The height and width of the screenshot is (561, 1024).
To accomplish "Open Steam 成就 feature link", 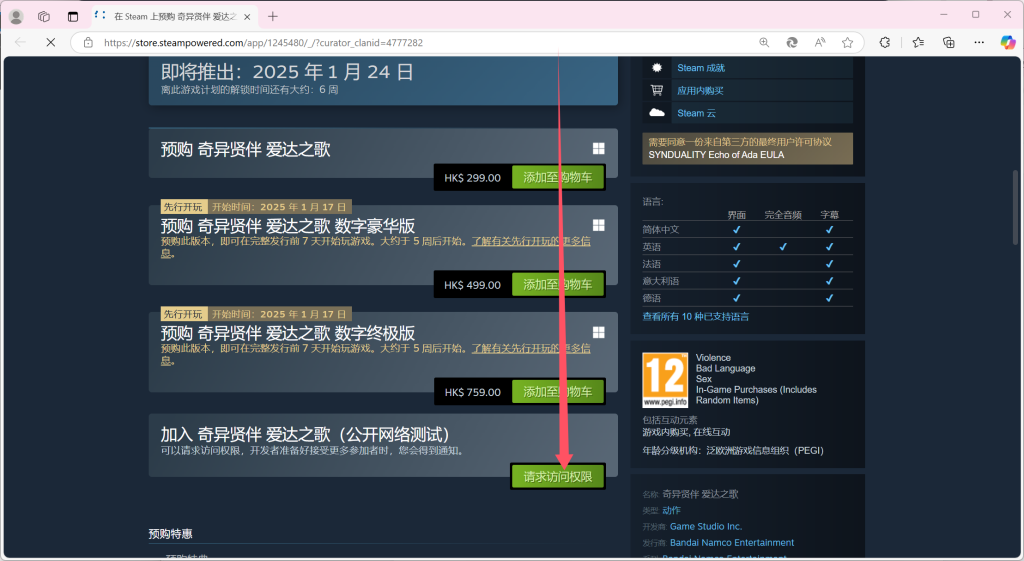I will [701, 68].
